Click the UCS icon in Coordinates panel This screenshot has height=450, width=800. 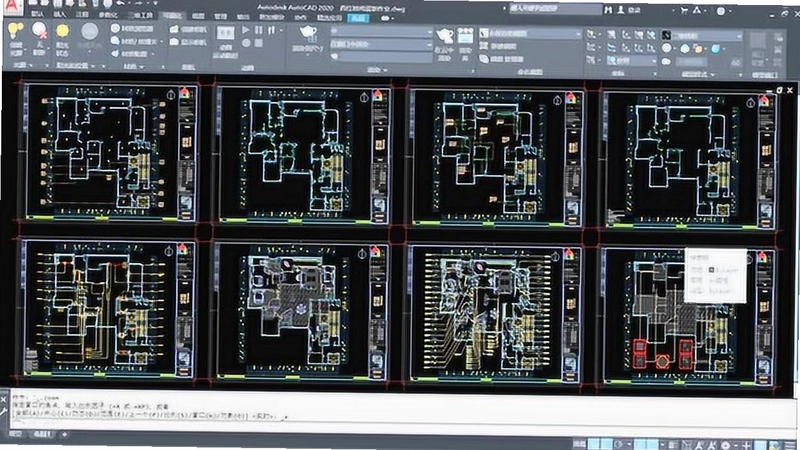point(591,35)
